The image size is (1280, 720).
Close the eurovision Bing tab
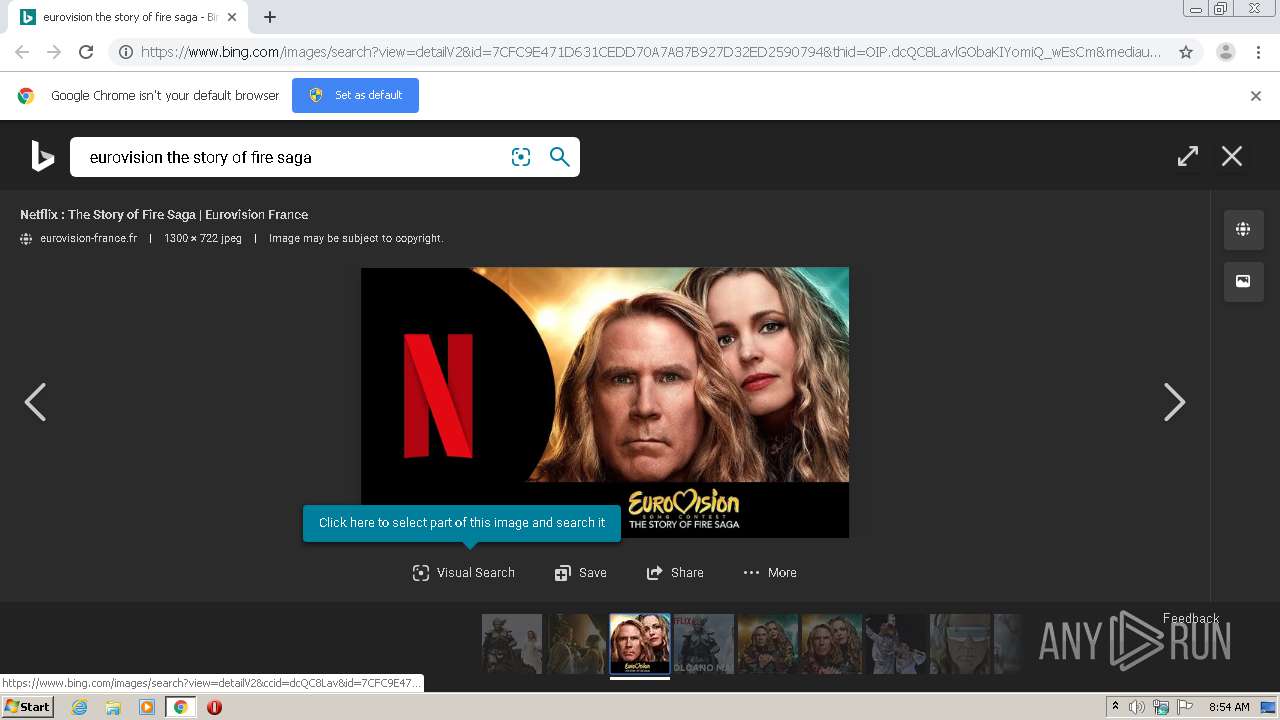231,17
